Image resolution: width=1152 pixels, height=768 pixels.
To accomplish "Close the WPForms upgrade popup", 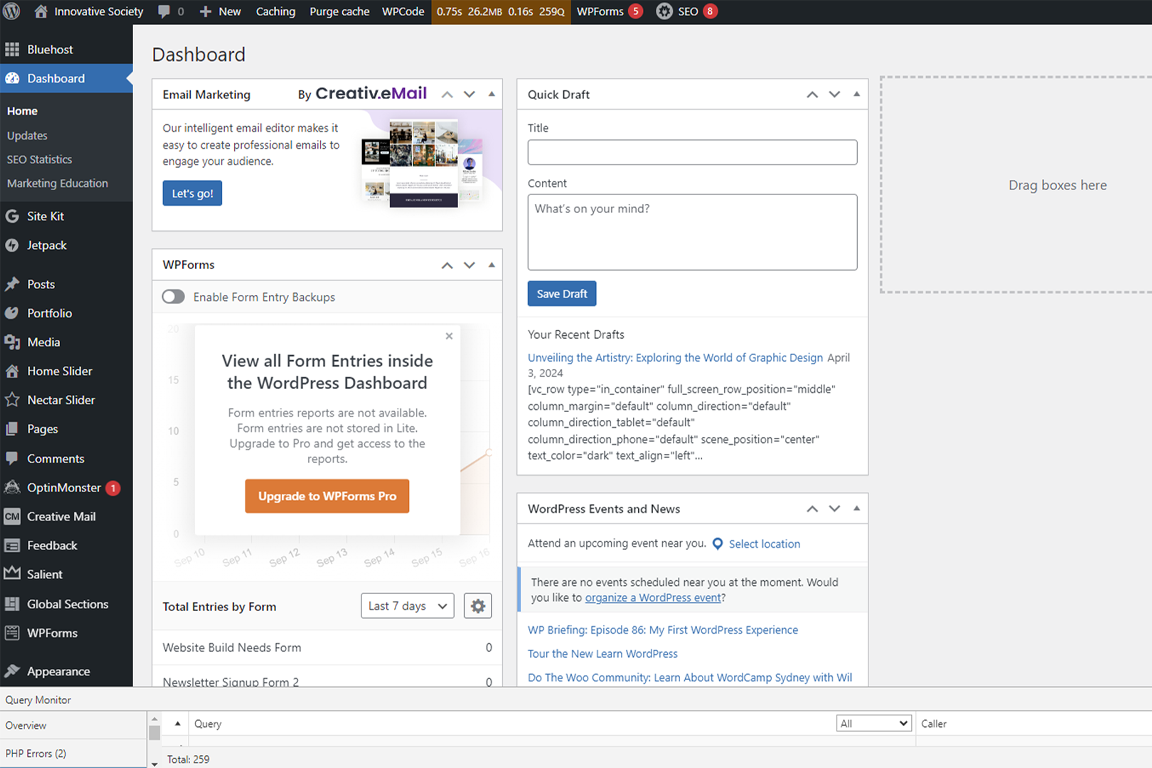I will [449, 336].
